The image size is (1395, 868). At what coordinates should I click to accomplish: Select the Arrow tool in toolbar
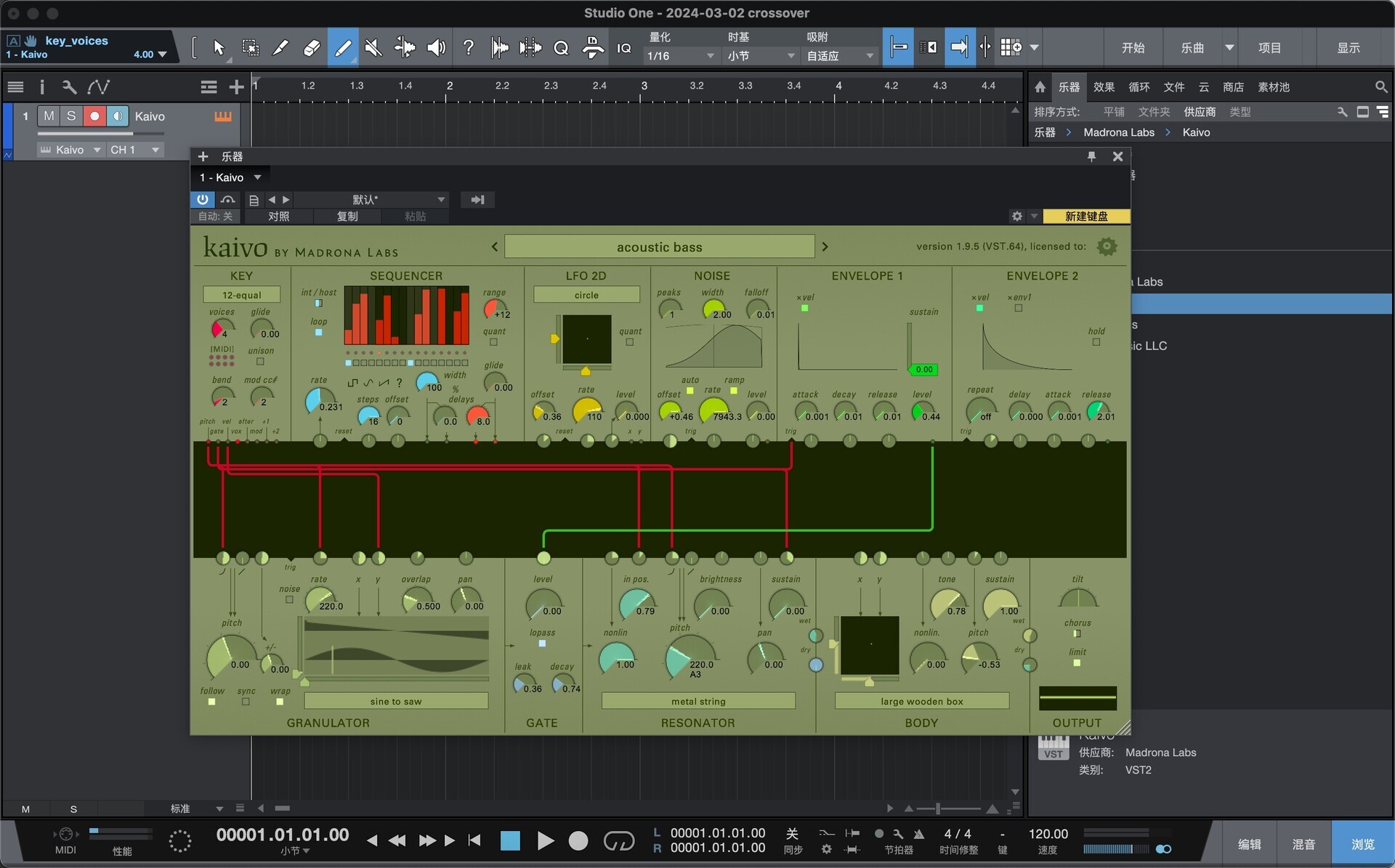pos(219,48)
